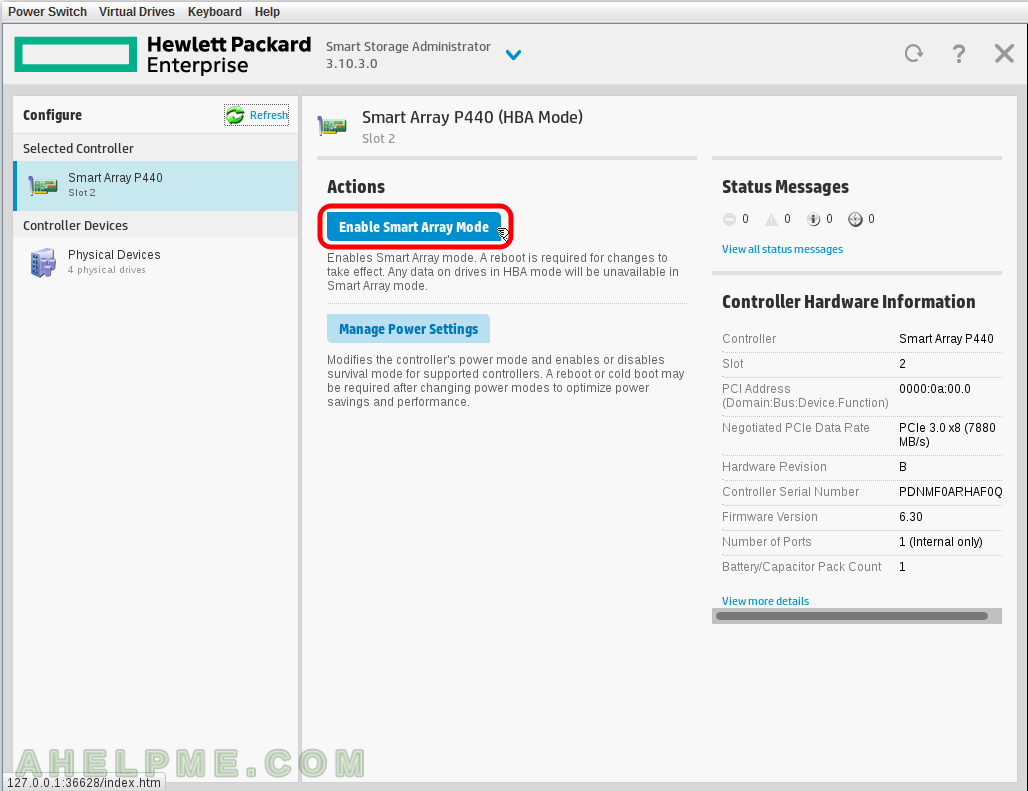Close the application with X icon
This screenshot has width=1028, height=791.
[x=1004, y=53]
